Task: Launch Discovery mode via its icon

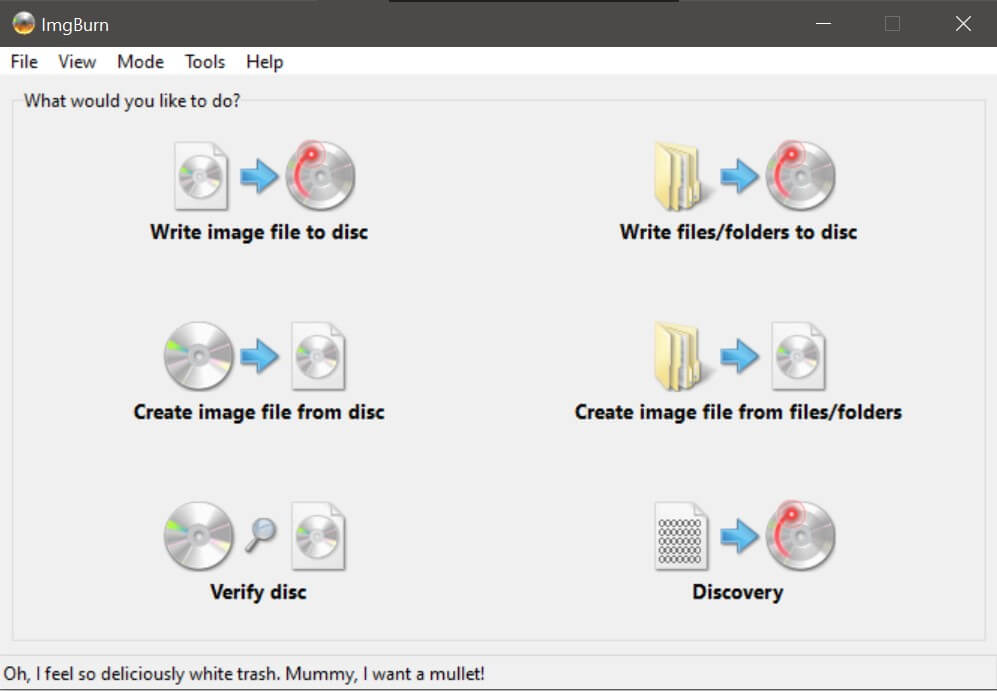Action: pos(742,536)
